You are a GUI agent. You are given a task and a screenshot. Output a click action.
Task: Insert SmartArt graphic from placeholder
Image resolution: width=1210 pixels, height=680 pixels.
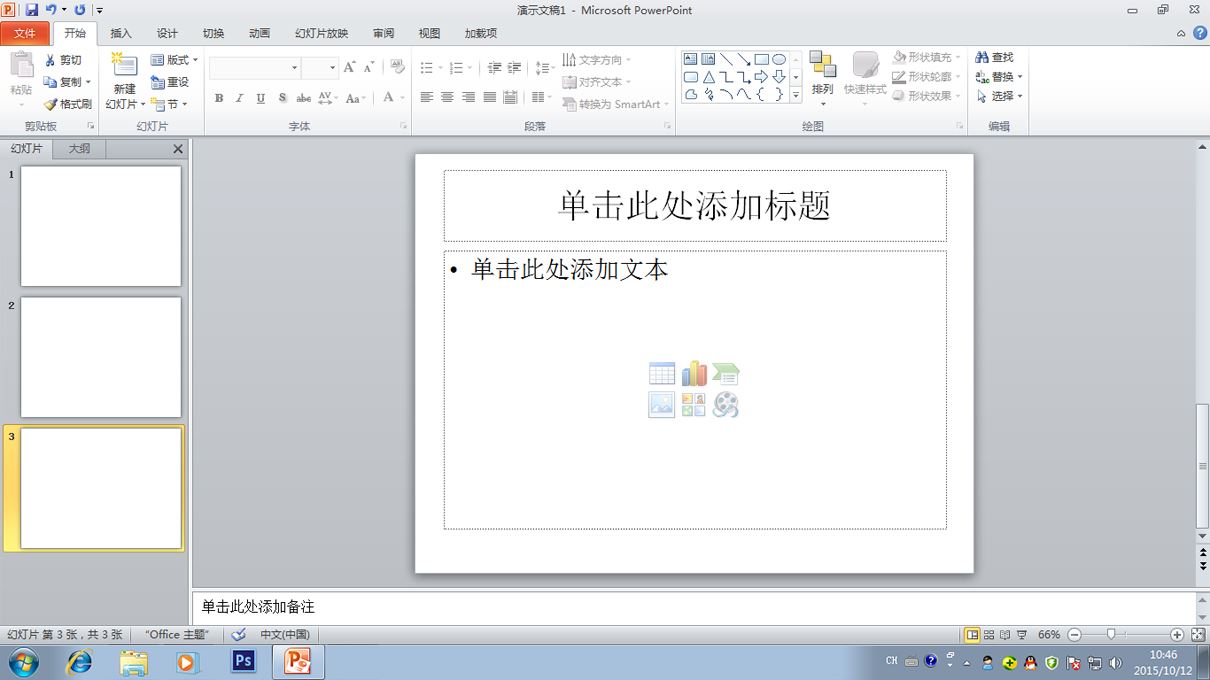726,374
